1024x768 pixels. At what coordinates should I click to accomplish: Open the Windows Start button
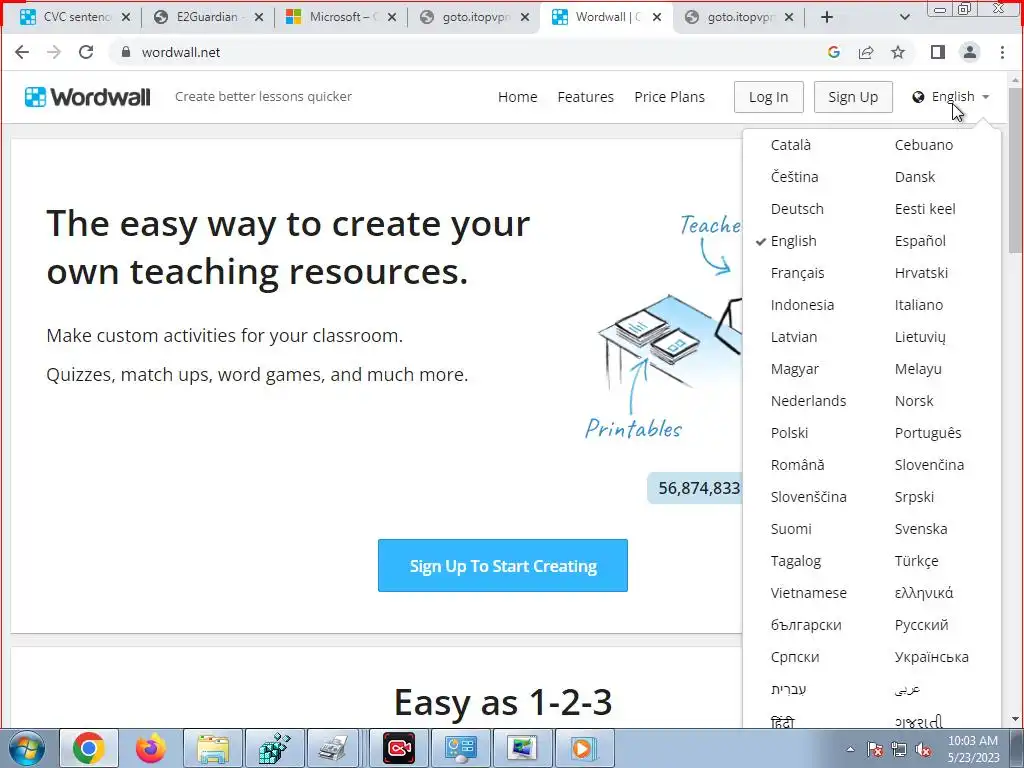pos(27,748)
